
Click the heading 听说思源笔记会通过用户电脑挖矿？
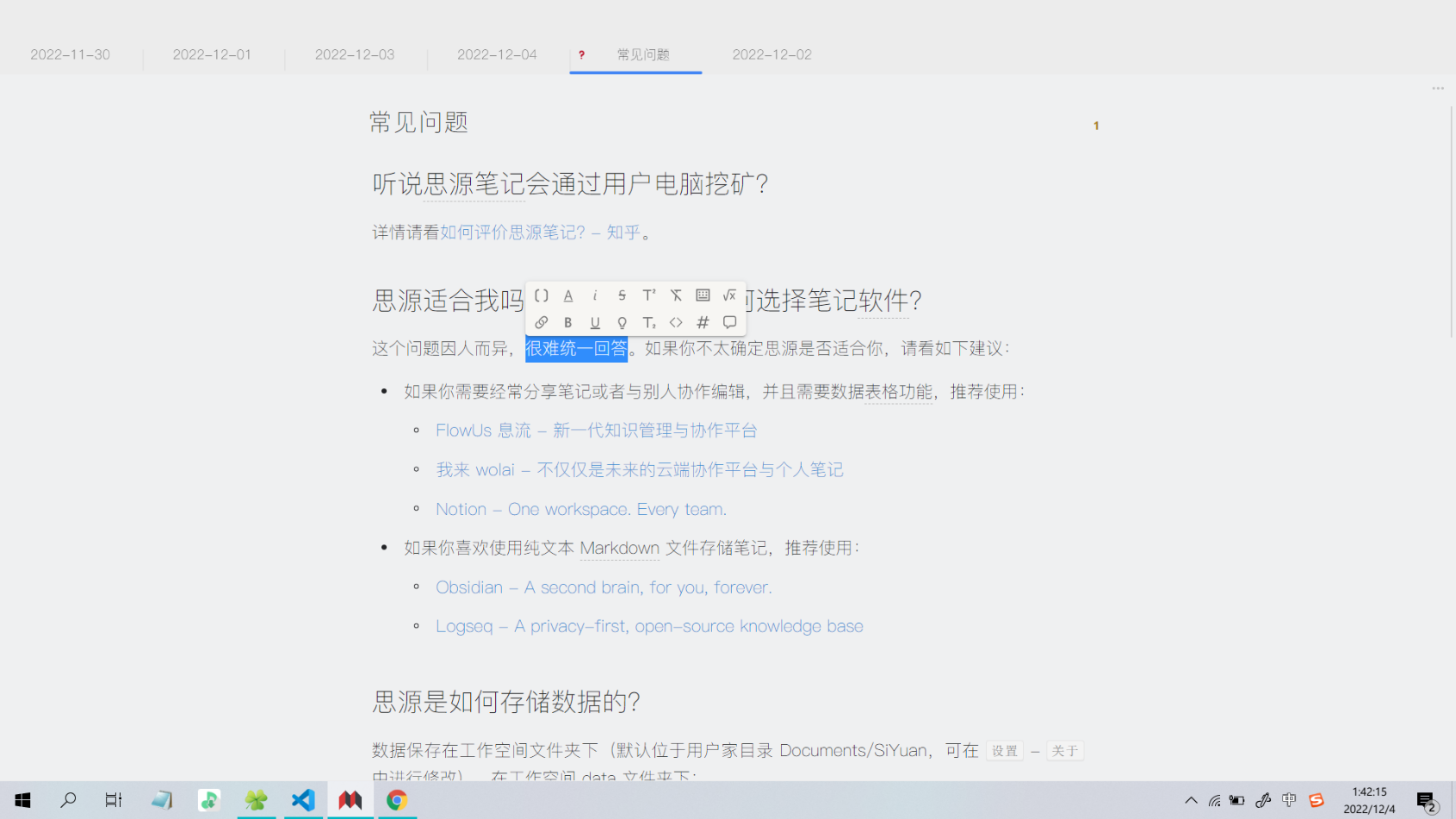[570, 183]
